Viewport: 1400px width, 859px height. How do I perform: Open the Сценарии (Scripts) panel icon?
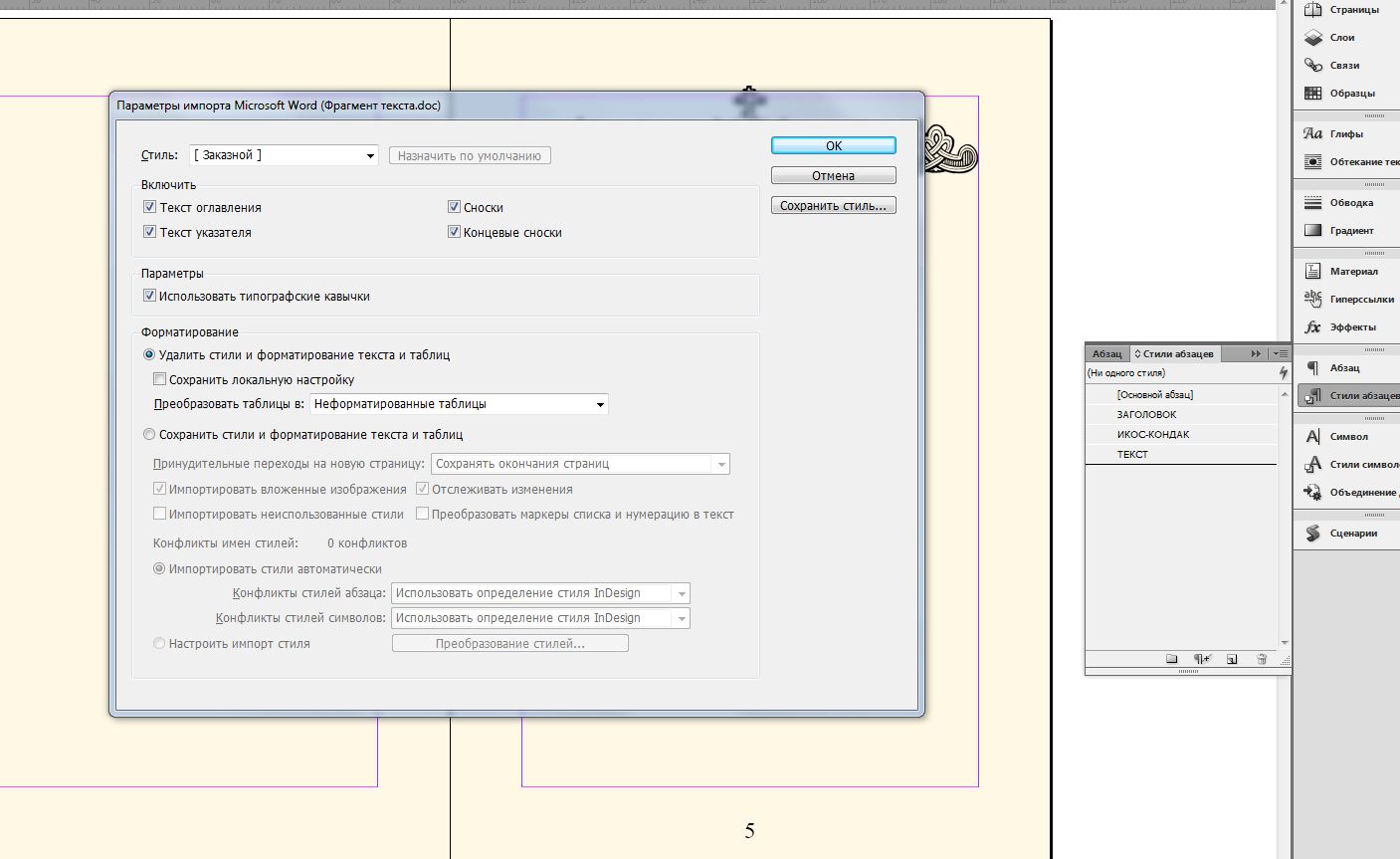click(1312, 534)
